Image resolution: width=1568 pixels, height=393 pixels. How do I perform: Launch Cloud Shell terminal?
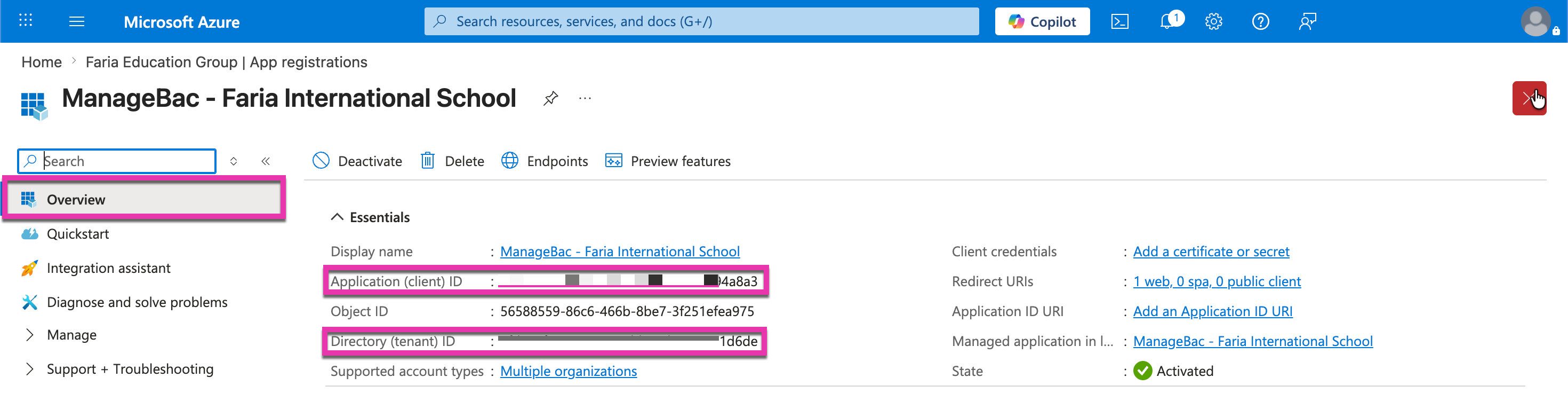coord(1119,22)
